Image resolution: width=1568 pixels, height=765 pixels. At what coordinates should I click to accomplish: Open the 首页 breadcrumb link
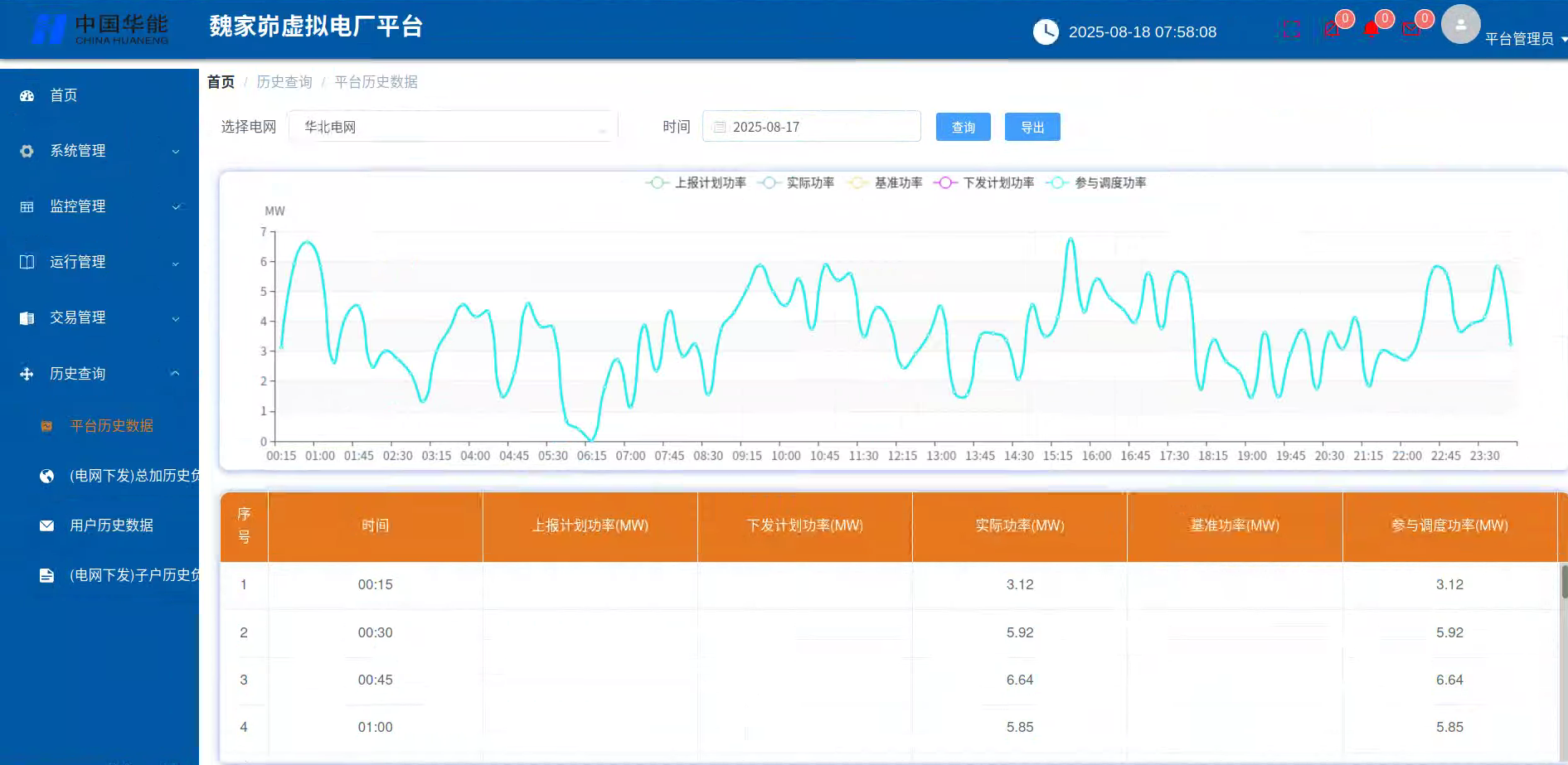click(x=221, y=81)
